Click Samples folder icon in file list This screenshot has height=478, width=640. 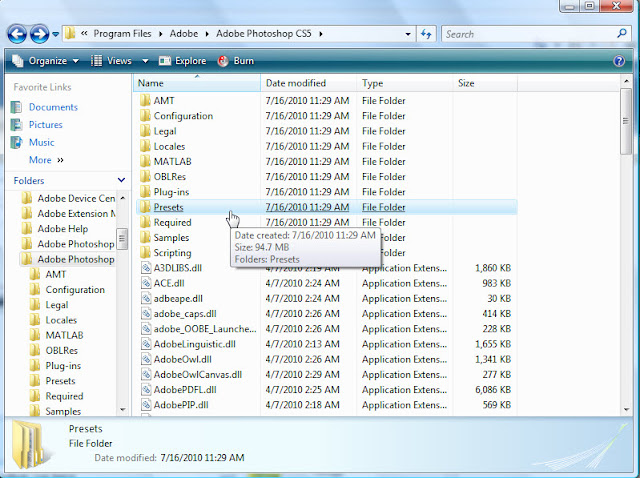click(x=145, y=237)
